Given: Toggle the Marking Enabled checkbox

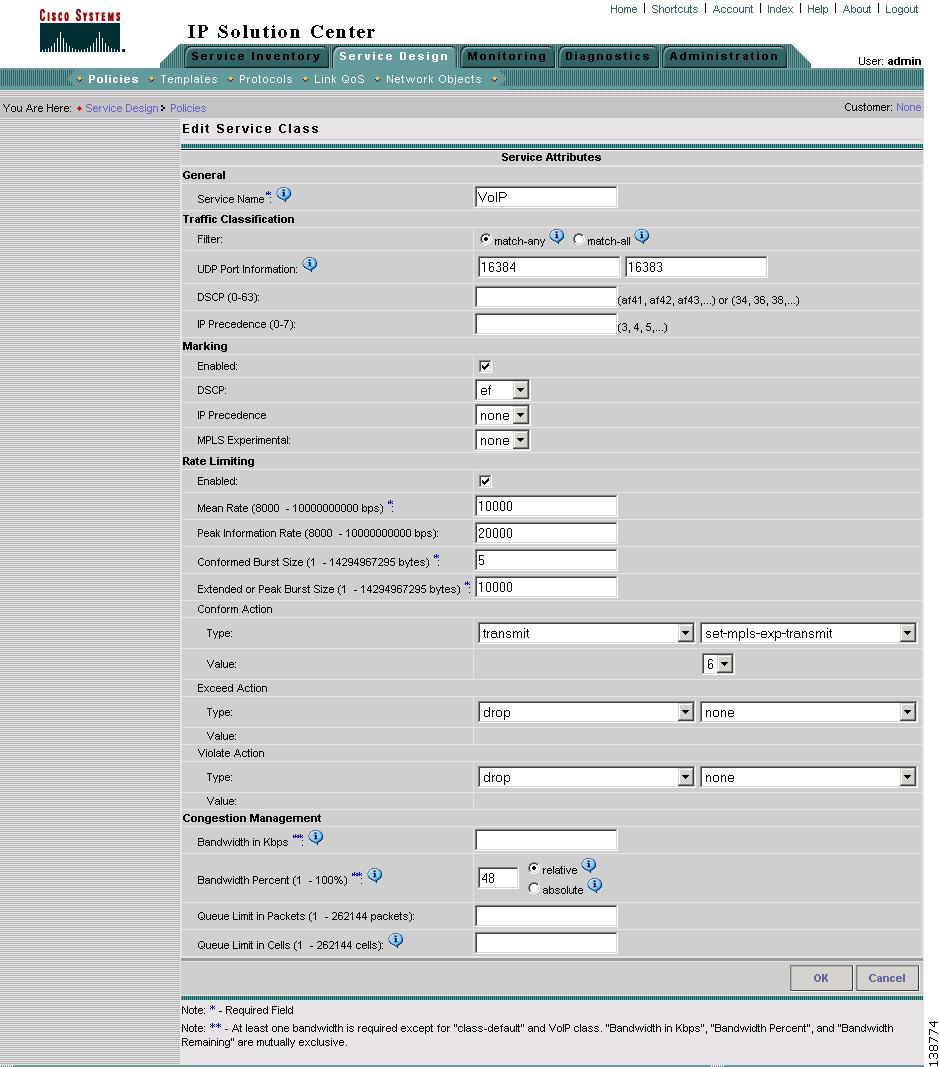Looking at the screenshot, I should pos(485,366).
